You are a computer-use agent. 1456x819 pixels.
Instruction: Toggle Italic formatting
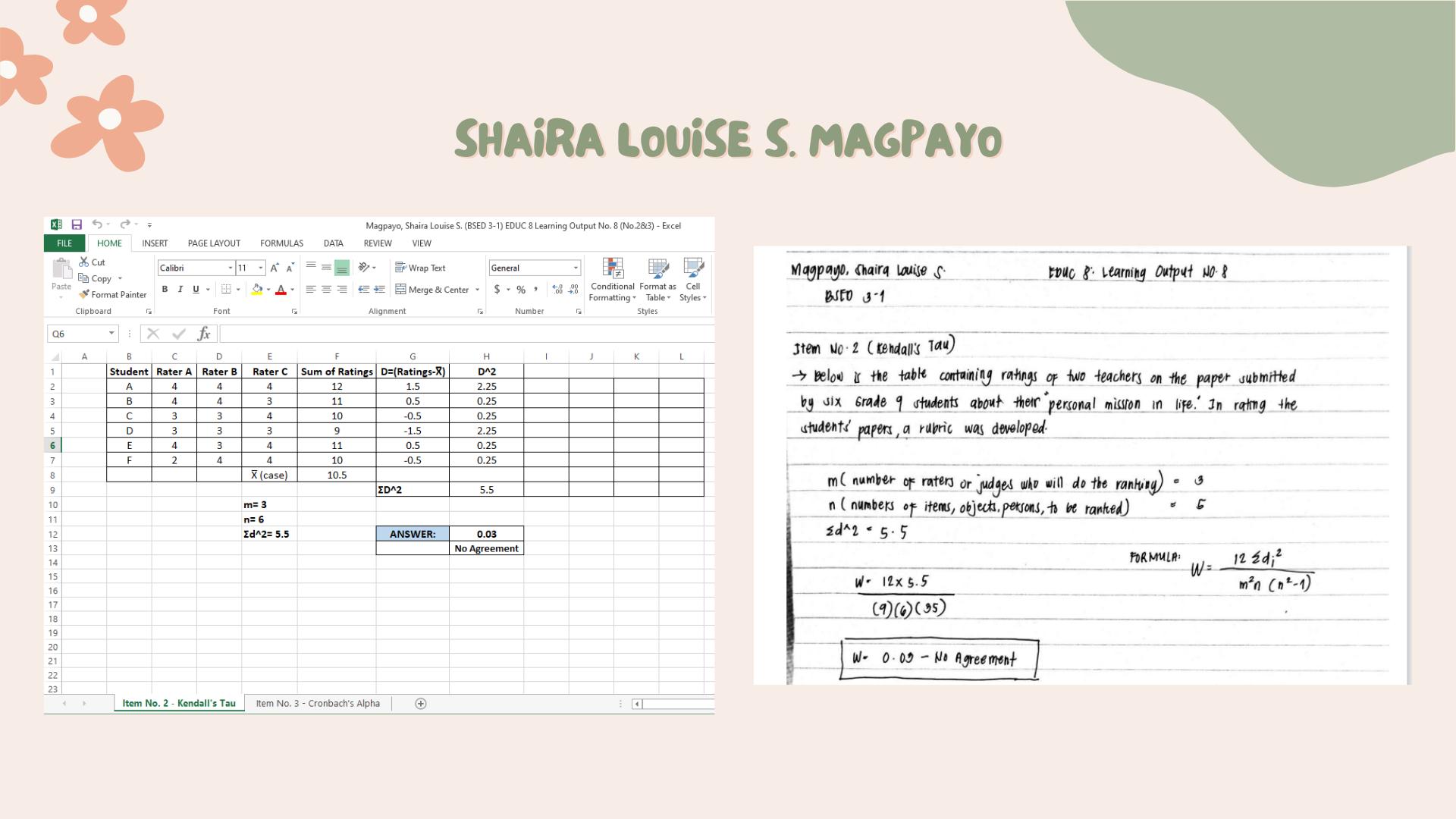(180, 290)
